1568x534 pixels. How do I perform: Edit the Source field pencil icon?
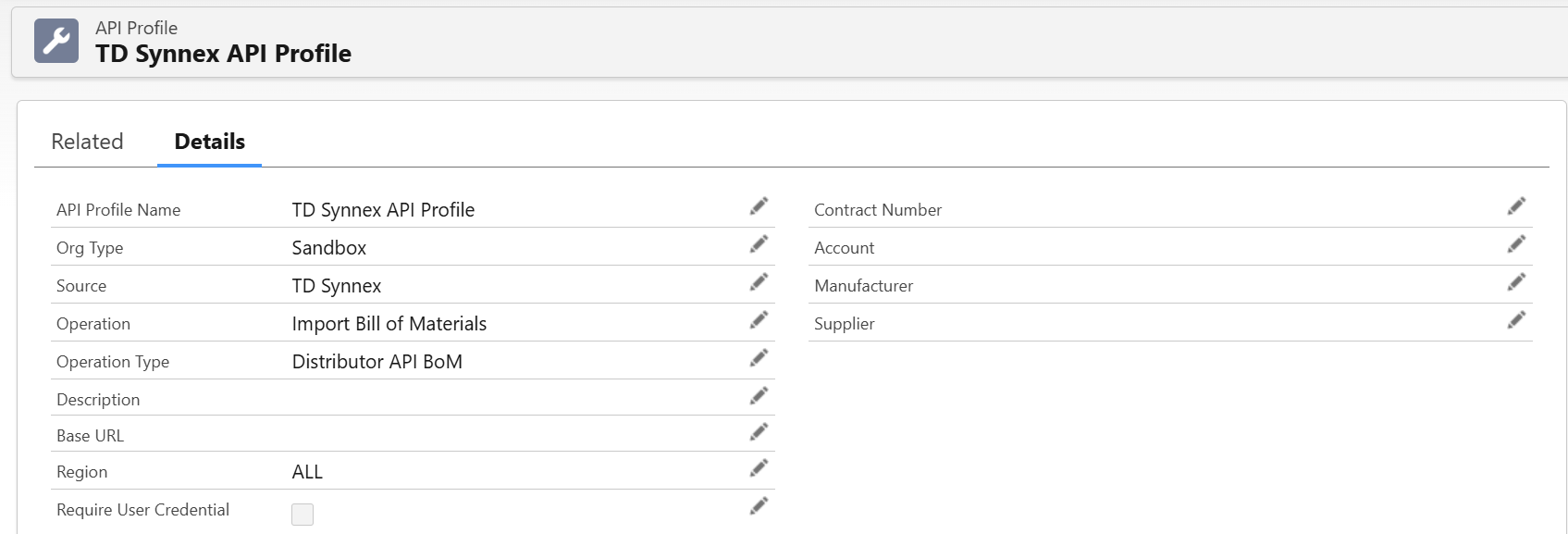tap(759, 281)
